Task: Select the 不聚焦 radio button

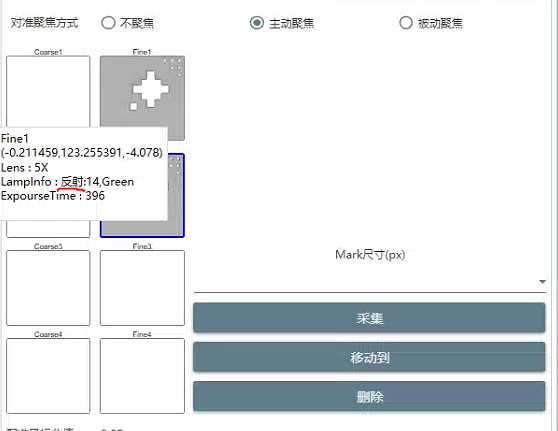Action: 108,23
